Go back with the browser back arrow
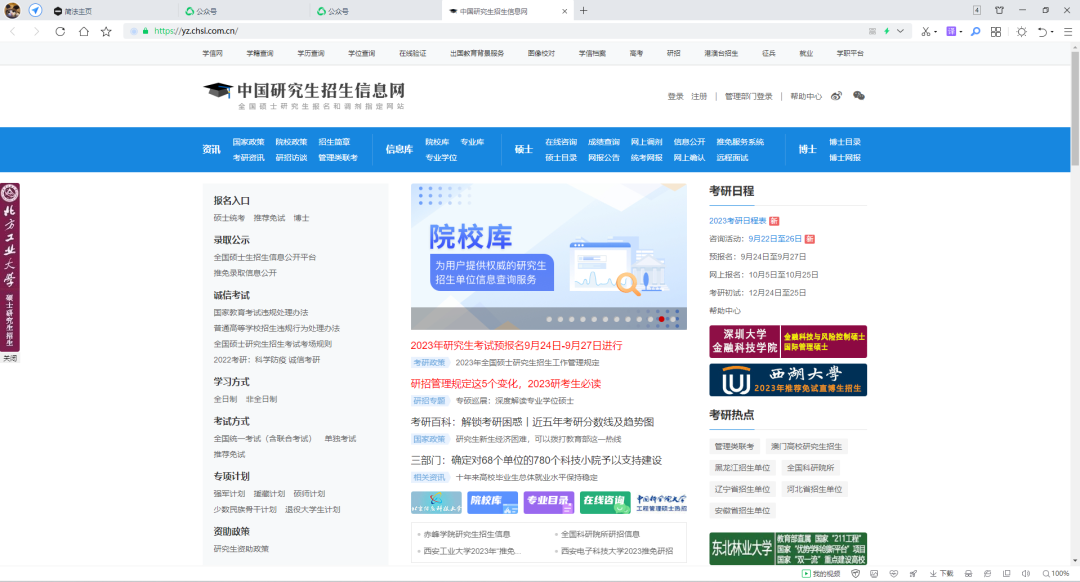 [x=13, y=31]
